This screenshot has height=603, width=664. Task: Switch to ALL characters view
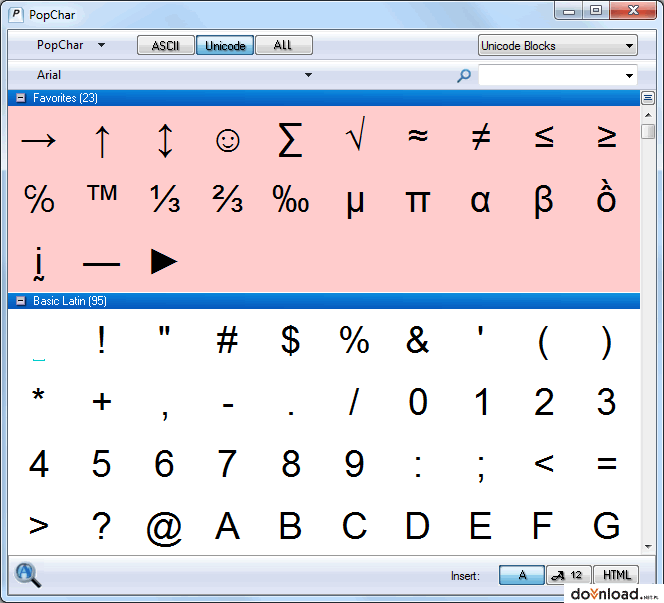284,45
